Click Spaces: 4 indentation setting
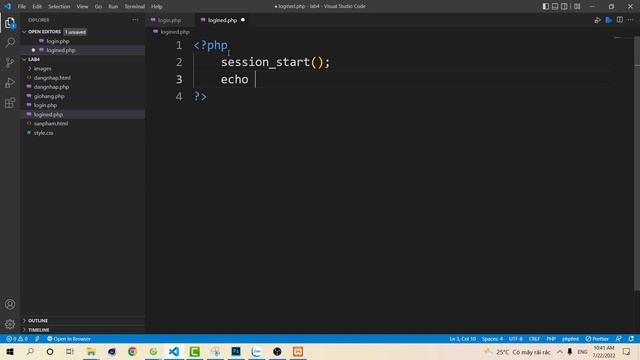The width and height of the screenshot is (640, 360). [x=492, y=339]
